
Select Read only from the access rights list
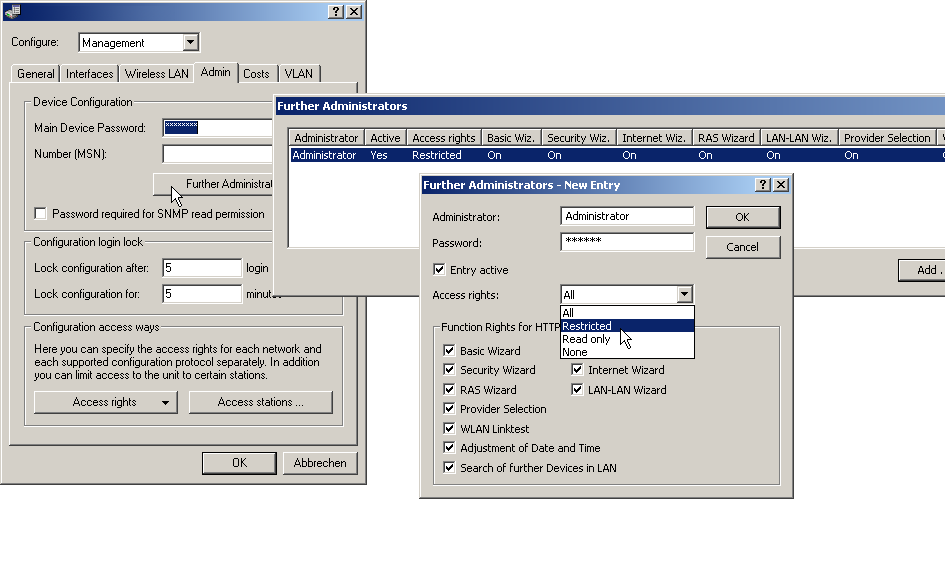pyautogui.click(x=586, y=339)
